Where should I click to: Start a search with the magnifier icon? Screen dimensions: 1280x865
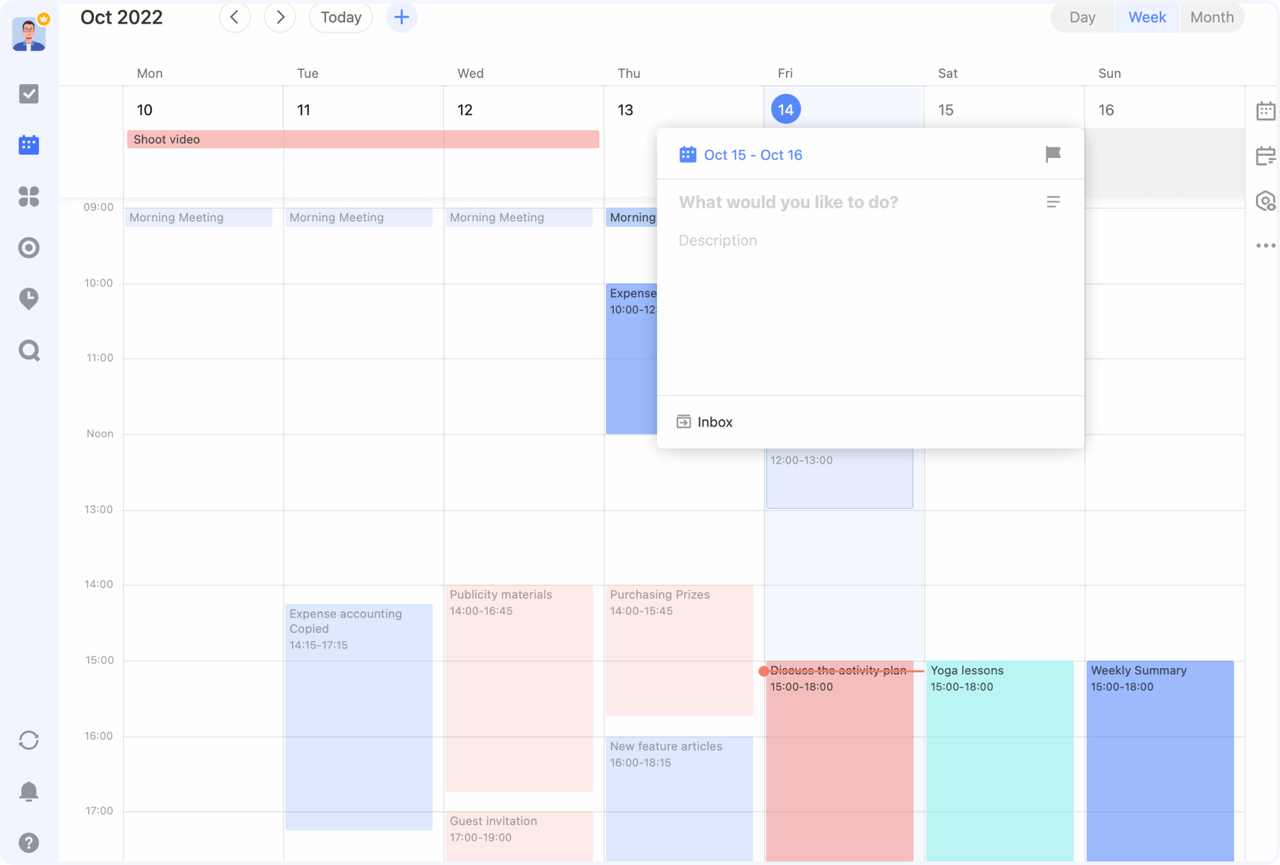[29, 350]
